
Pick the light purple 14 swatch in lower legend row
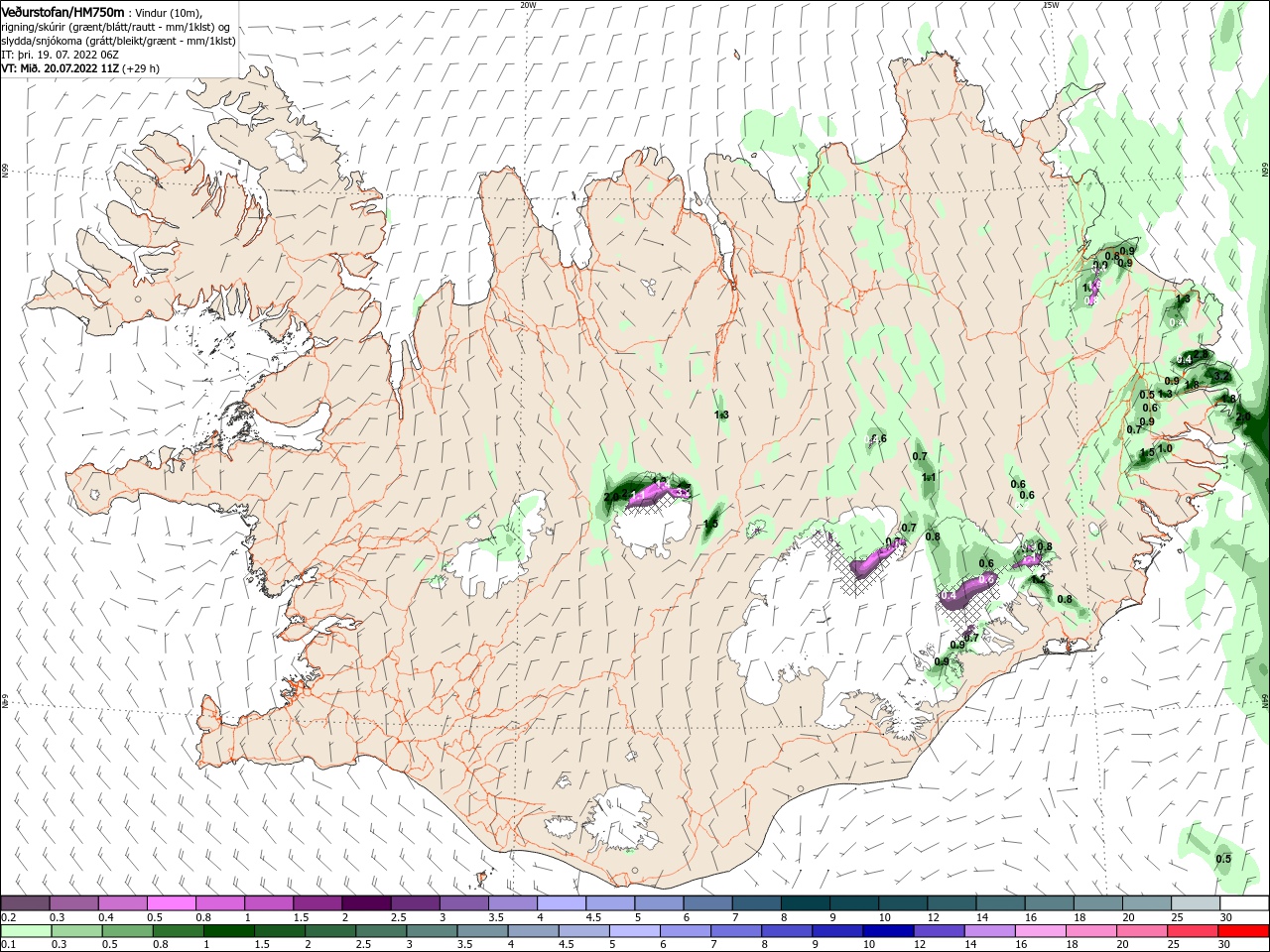pyautogui.click(x=990, y=931)
